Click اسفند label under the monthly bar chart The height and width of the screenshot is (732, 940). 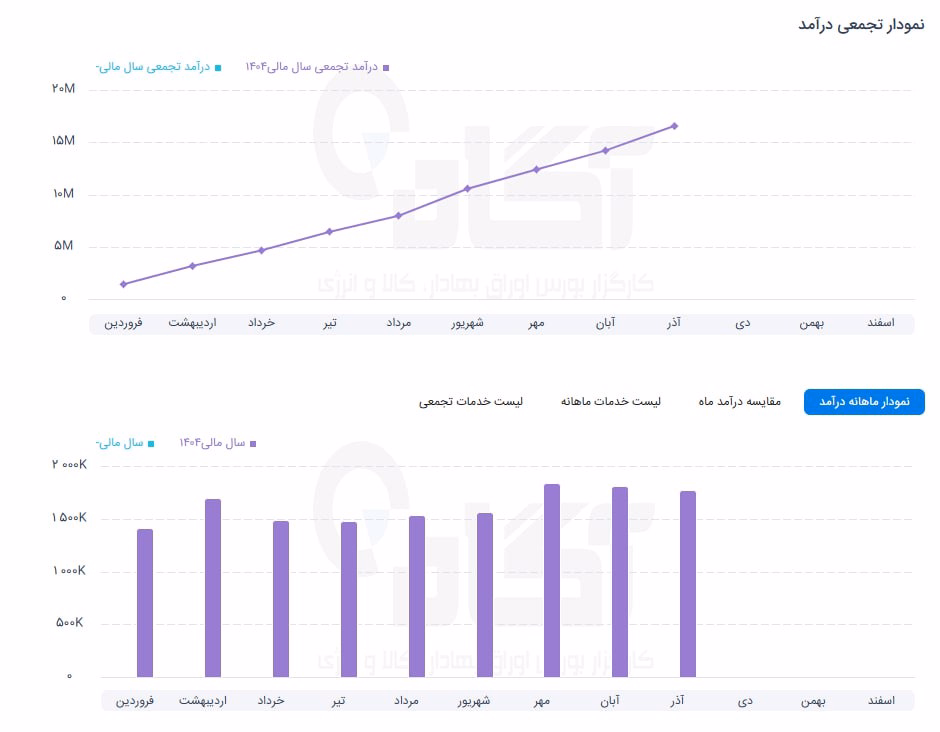(881, 701)
